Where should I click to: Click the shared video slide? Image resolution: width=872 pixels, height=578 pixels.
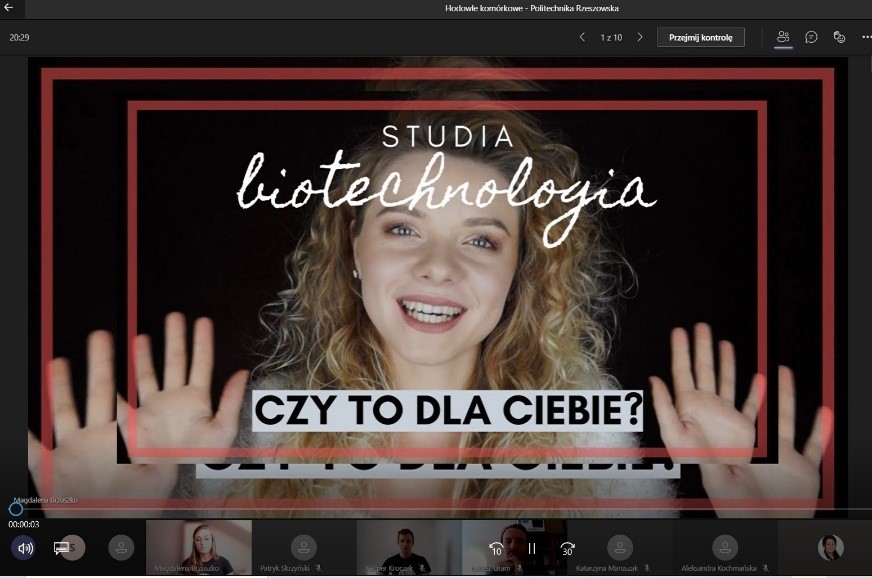436,280
